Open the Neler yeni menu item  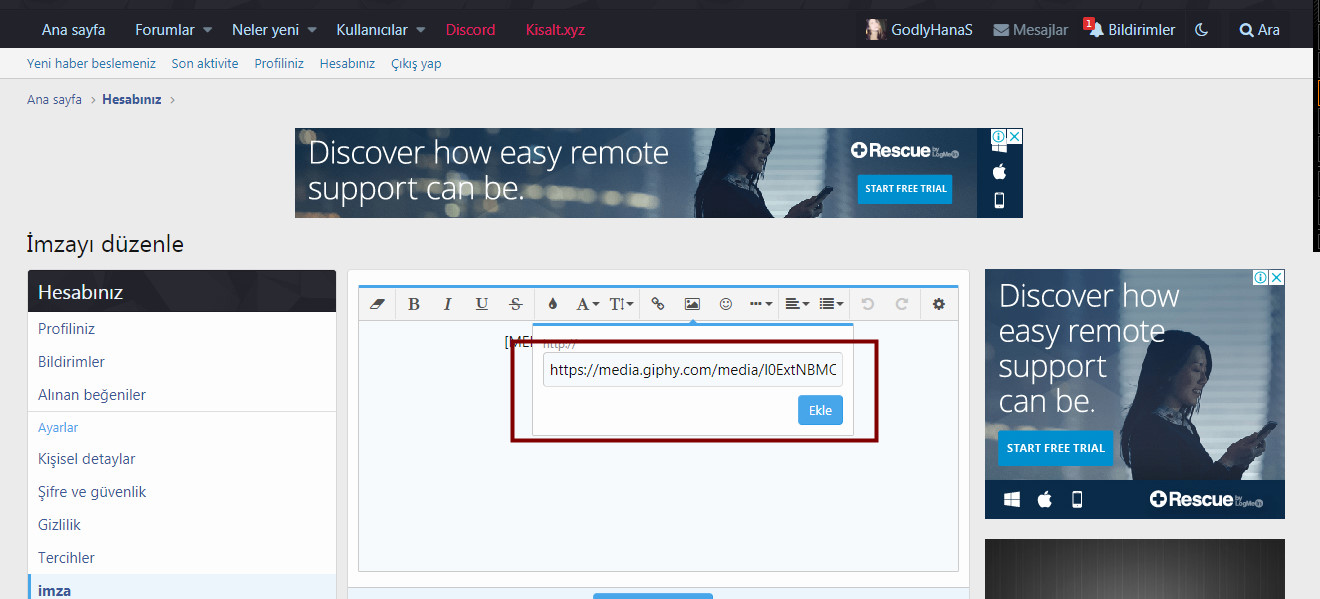tap(265, 30)
